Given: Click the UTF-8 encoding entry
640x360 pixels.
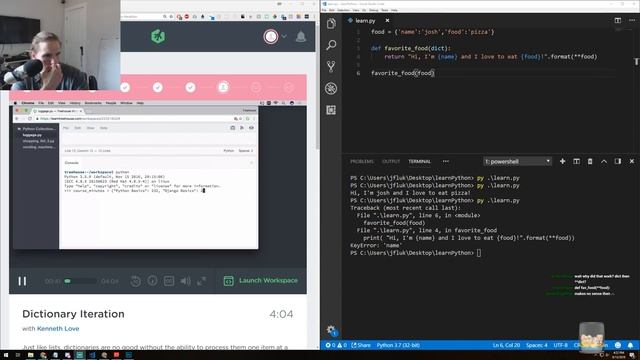Looking at the screenshot, I should click(560, 345).
